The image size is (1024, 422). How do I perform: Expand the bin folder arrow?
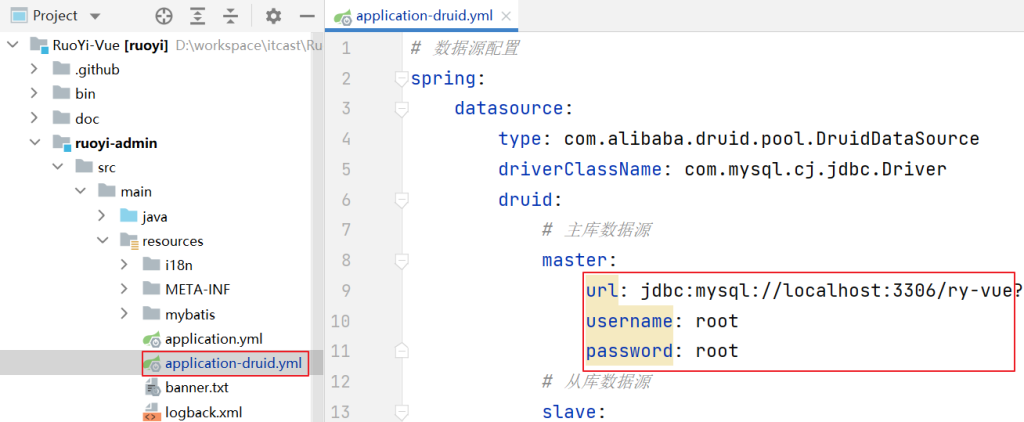pyautogui.click(x=35, y=93)
